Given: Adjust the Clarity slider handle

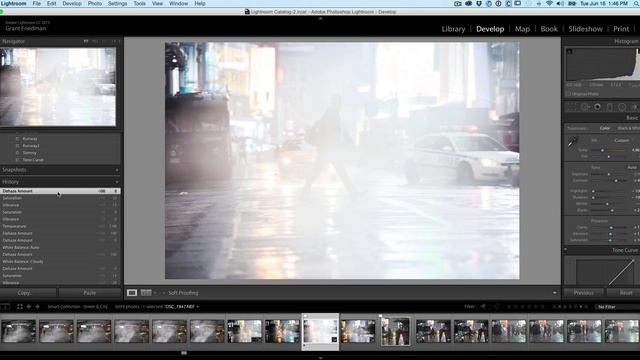Looking at the screenshot, I should tap(611, 227).
